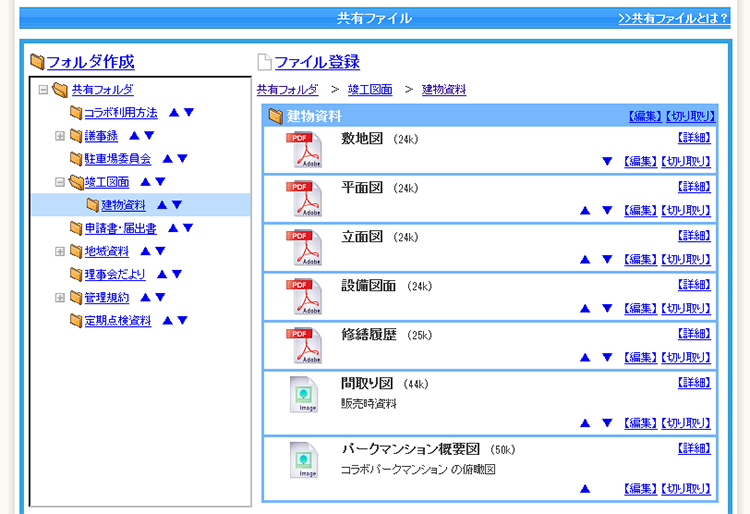Collapse the 共有フォルダ root node
Image resolution: width=750 pixels, height=514 pixels.
point(43,89)
